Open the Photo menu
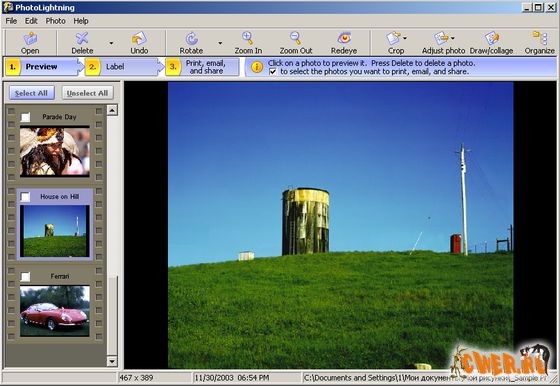 (55, 21)
